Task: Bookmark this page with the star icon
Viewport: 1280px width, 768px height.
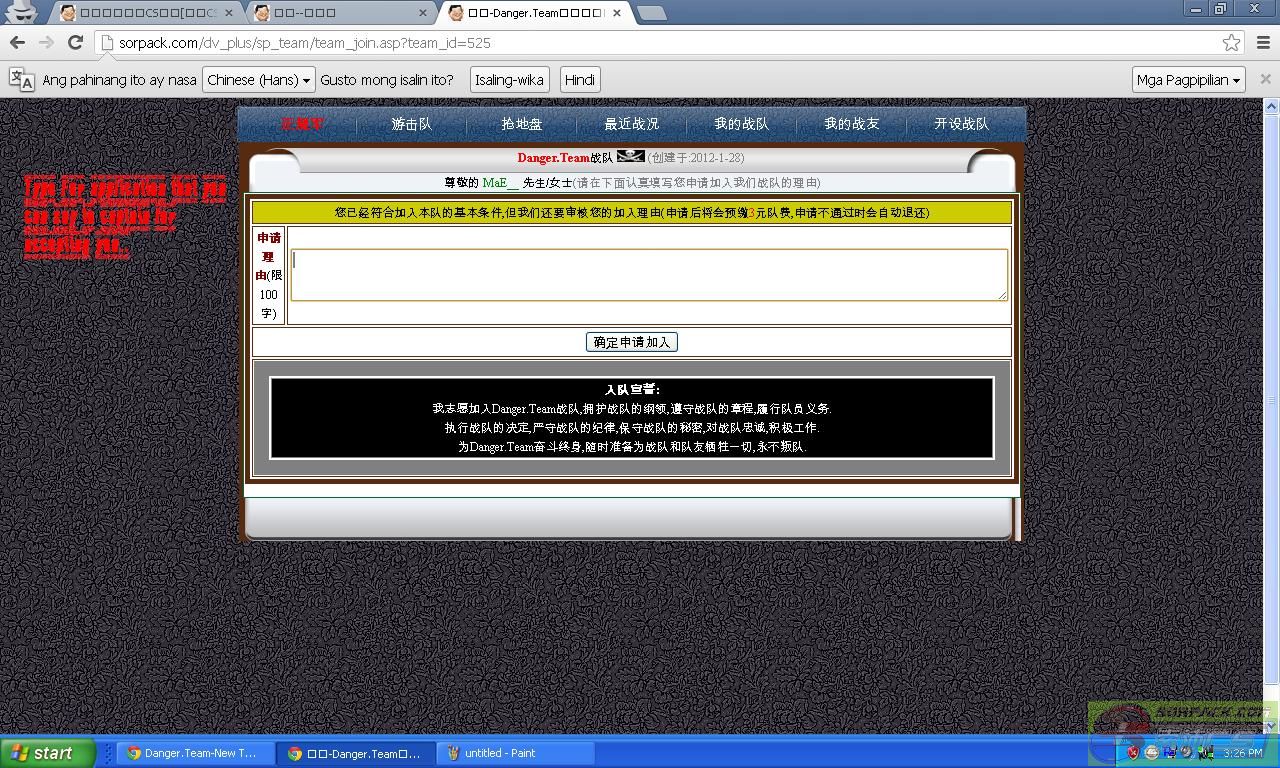Action: click(1231, 43)
